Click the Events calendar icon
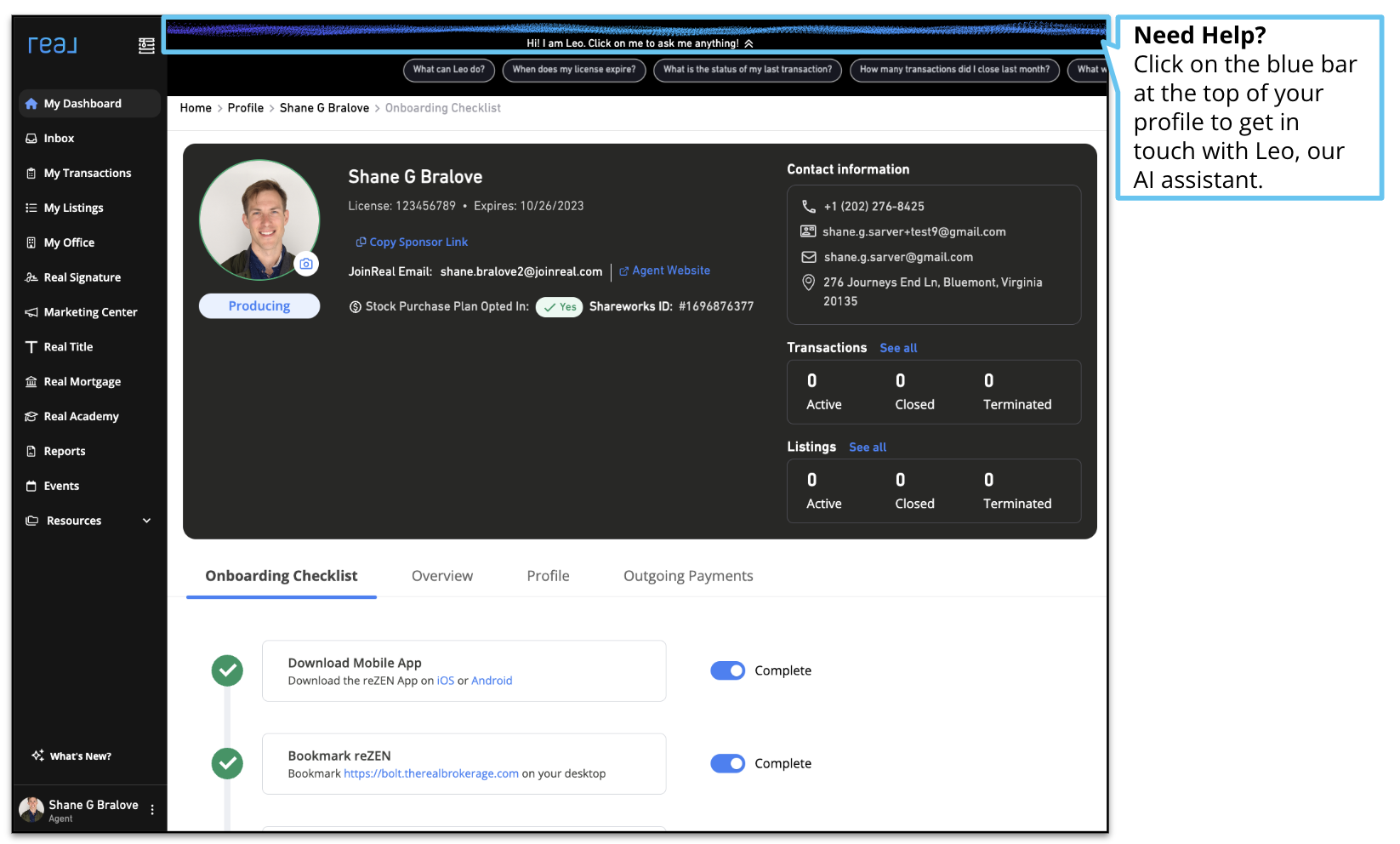 click(x=31, y=487)
